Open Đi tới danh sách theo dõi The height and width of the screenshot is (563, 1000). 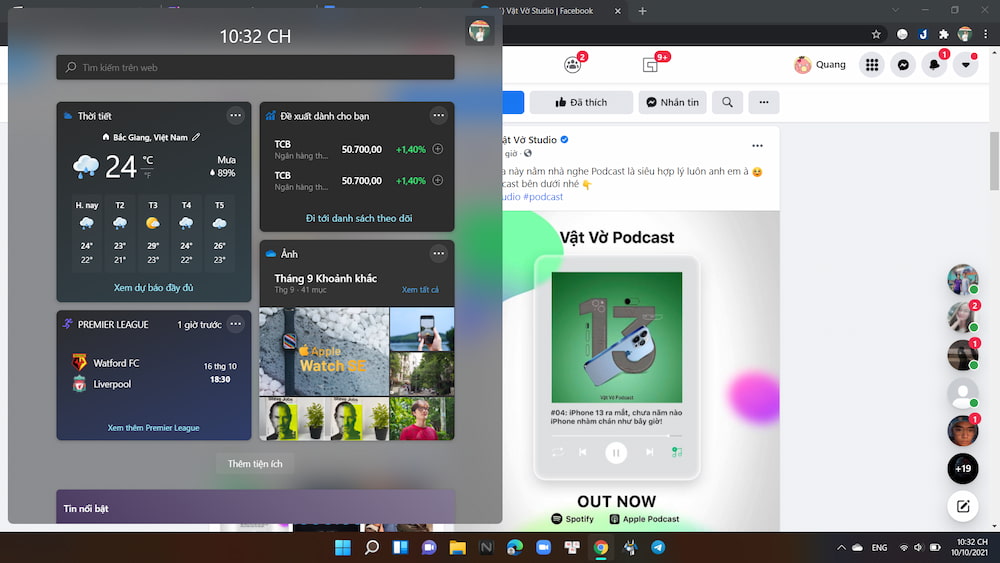[358, 218]
